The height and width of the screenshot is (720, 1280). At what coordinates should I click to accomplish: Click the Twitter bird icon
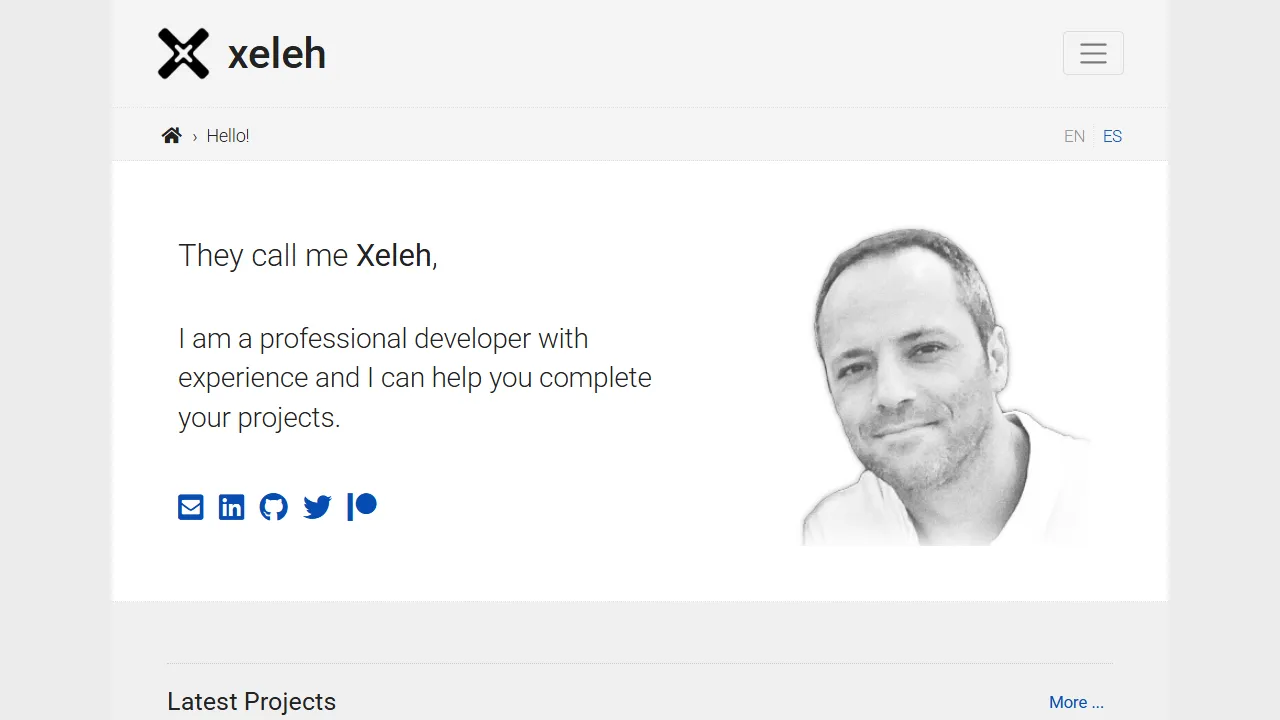pyautogui.click(x=316, y=507)
